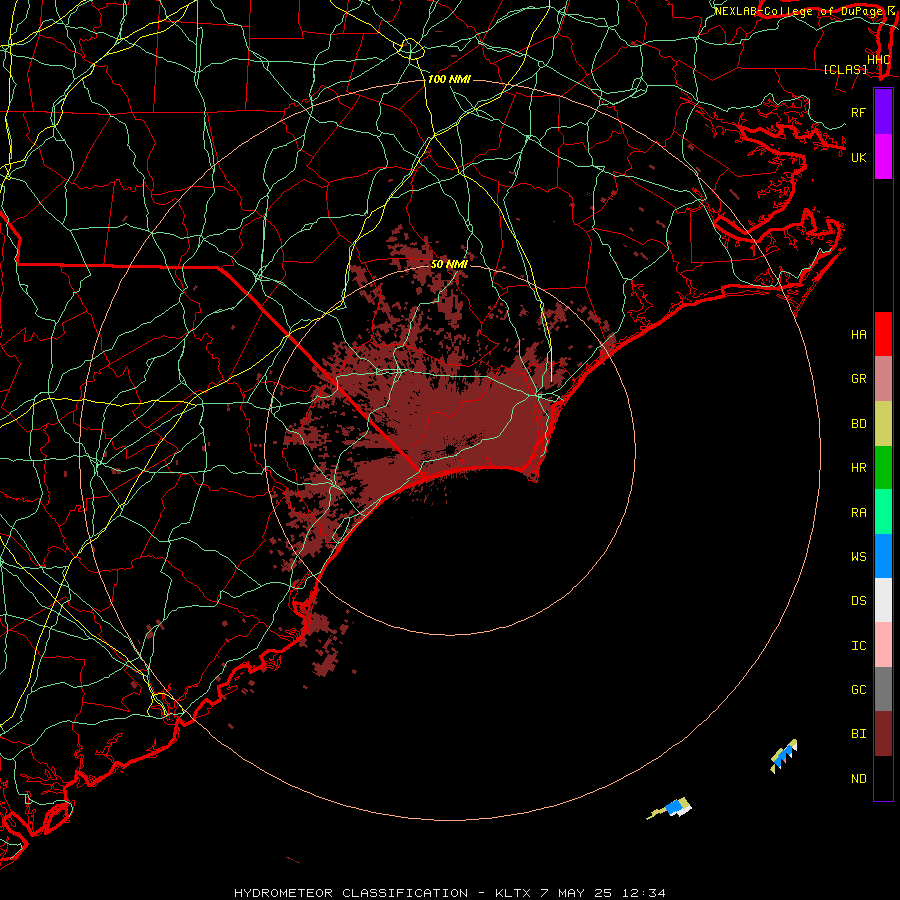Screen dimensions: 900x900
Task: Click the 100 NMI range ring label
Action: (x=449, y=79)
